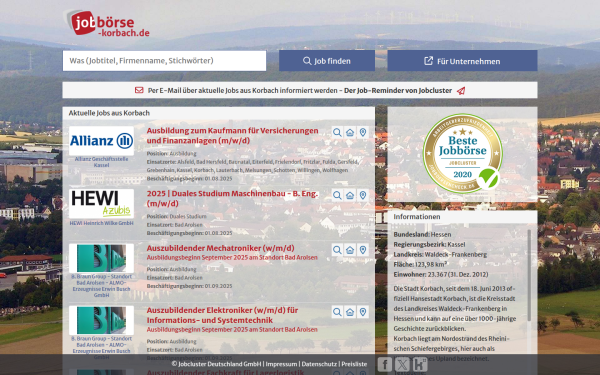Open the HEWI Azubis logo
The height and width of the screenshot is (375, 600).
click(x=101, y=203)
